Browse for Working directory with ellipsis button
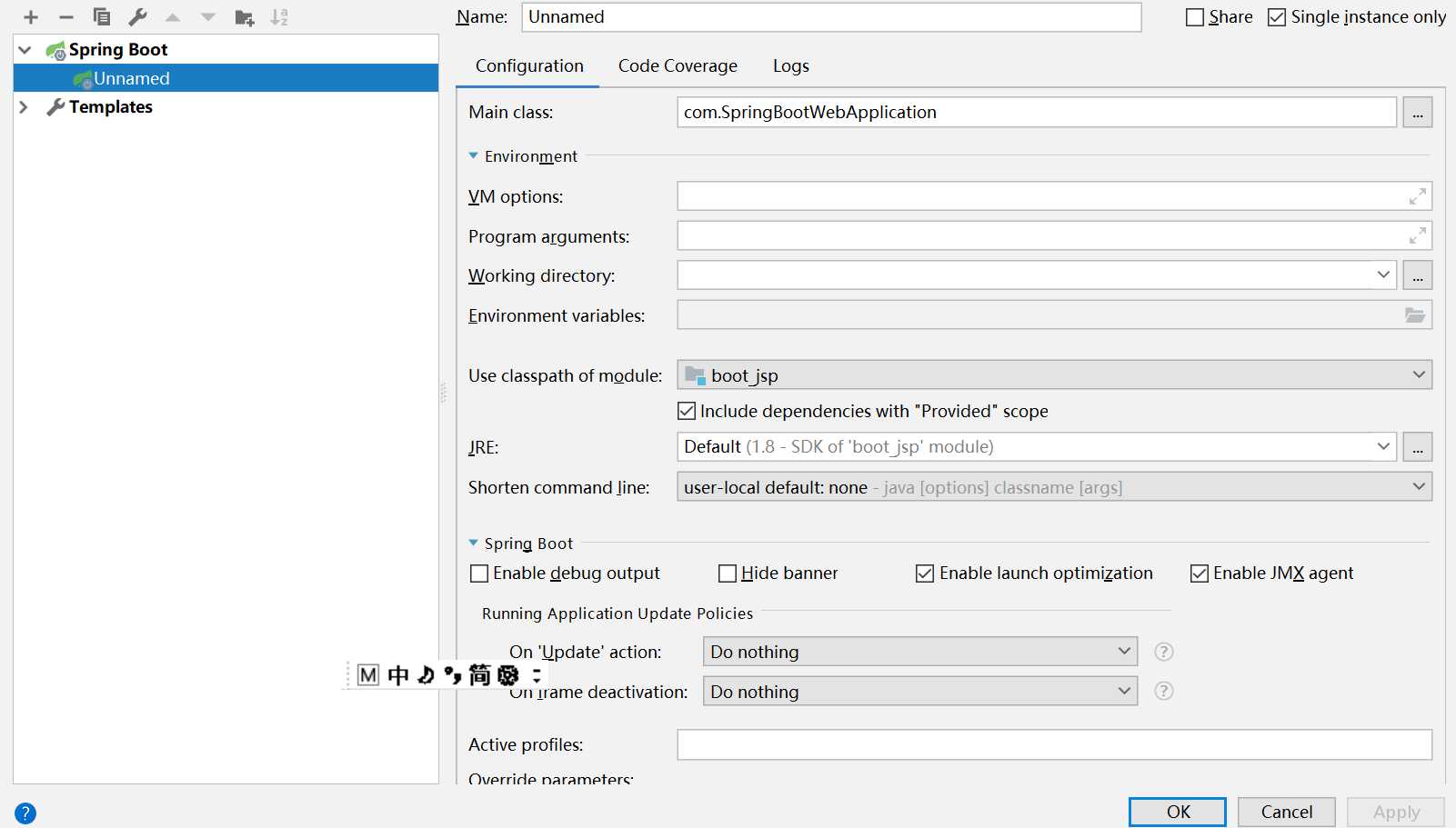This screenshot has width=1456, height=828. click(x=1418, y=275)
